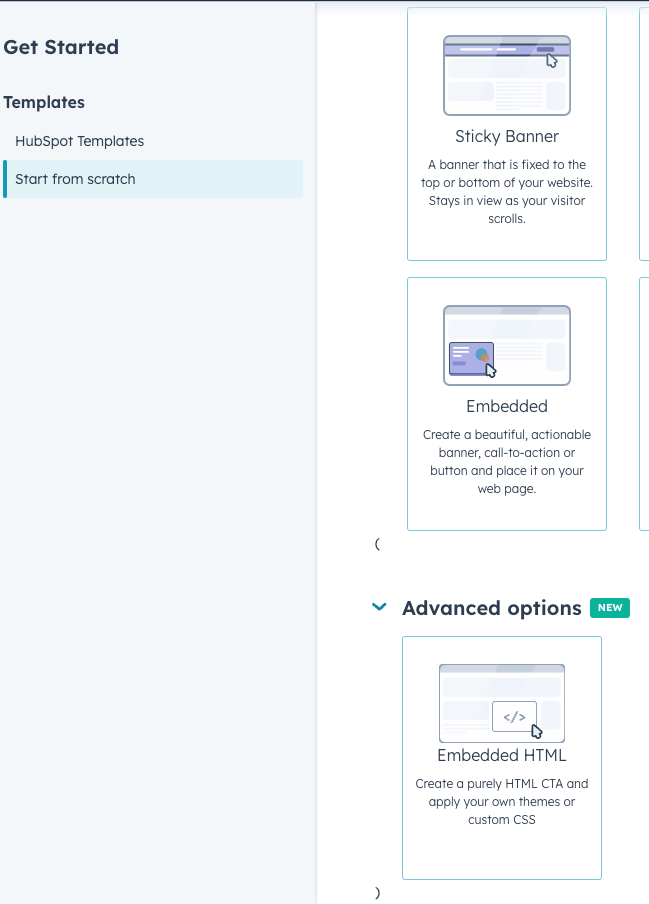Click the green NEW badge

pyautogui.click(x=610, y=608)
